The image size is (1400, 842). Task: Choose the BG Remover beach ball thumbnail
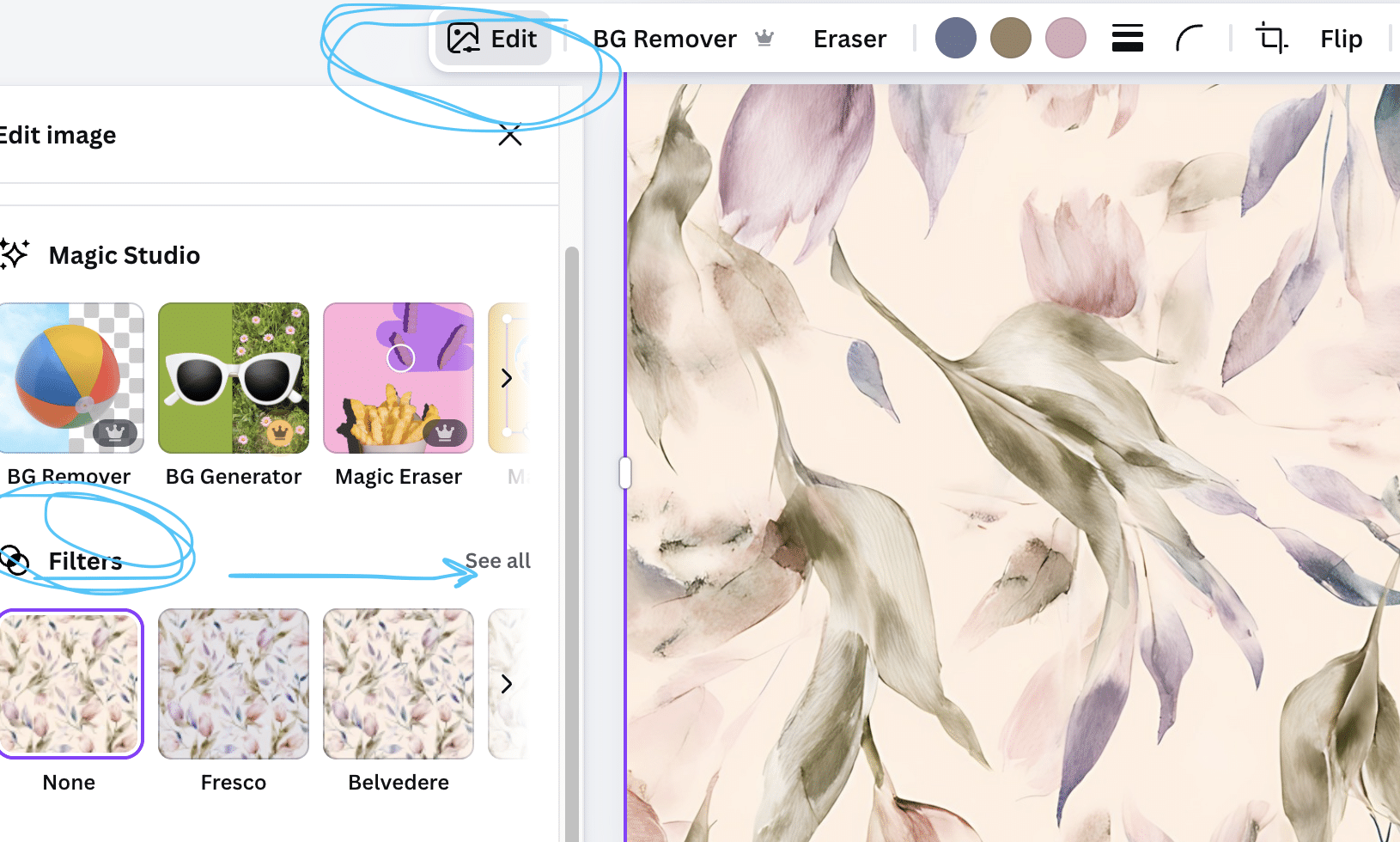tap(70, 378)
